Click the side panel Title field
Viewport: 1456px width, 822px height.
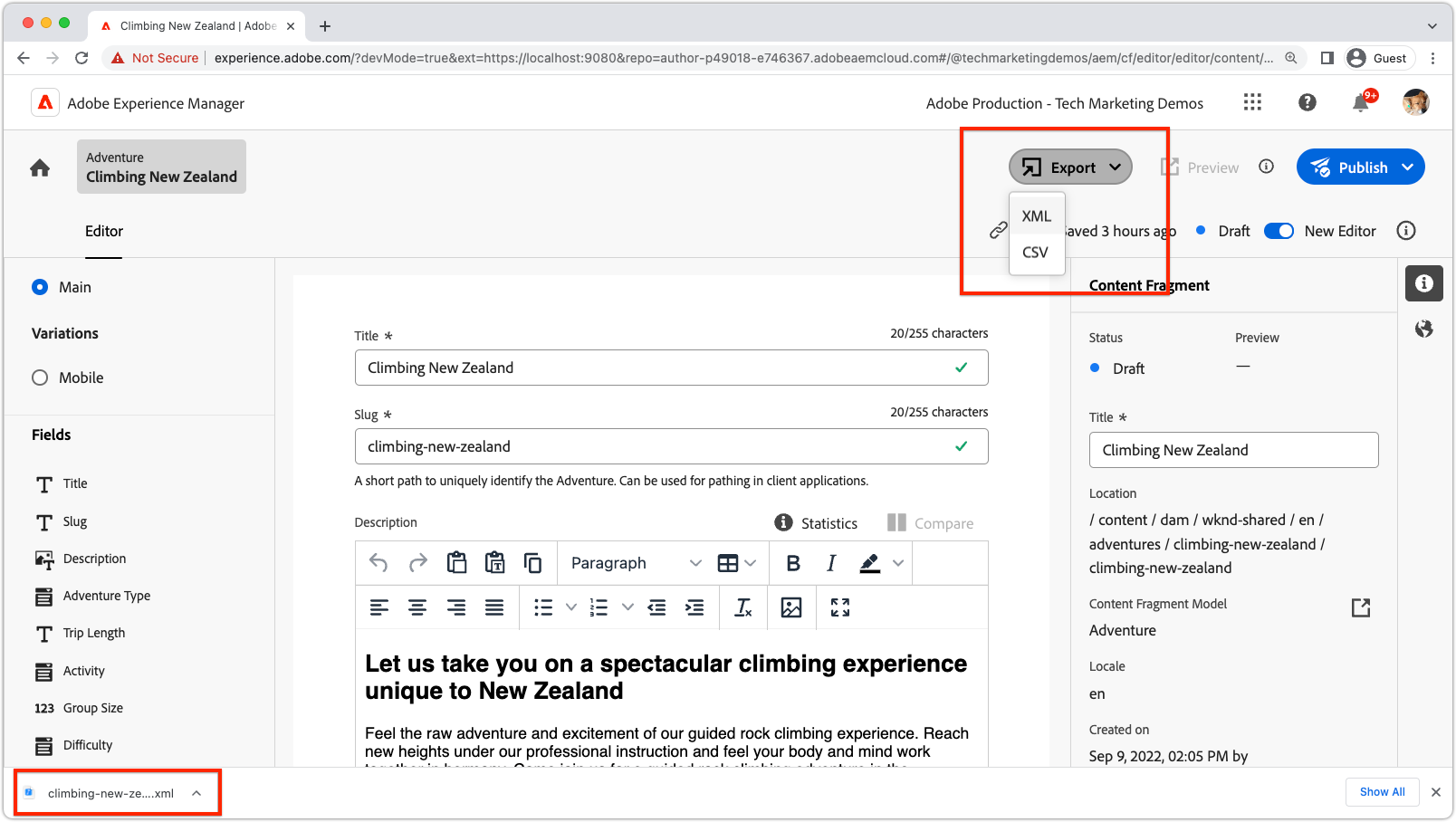[x=1233, y=450]
